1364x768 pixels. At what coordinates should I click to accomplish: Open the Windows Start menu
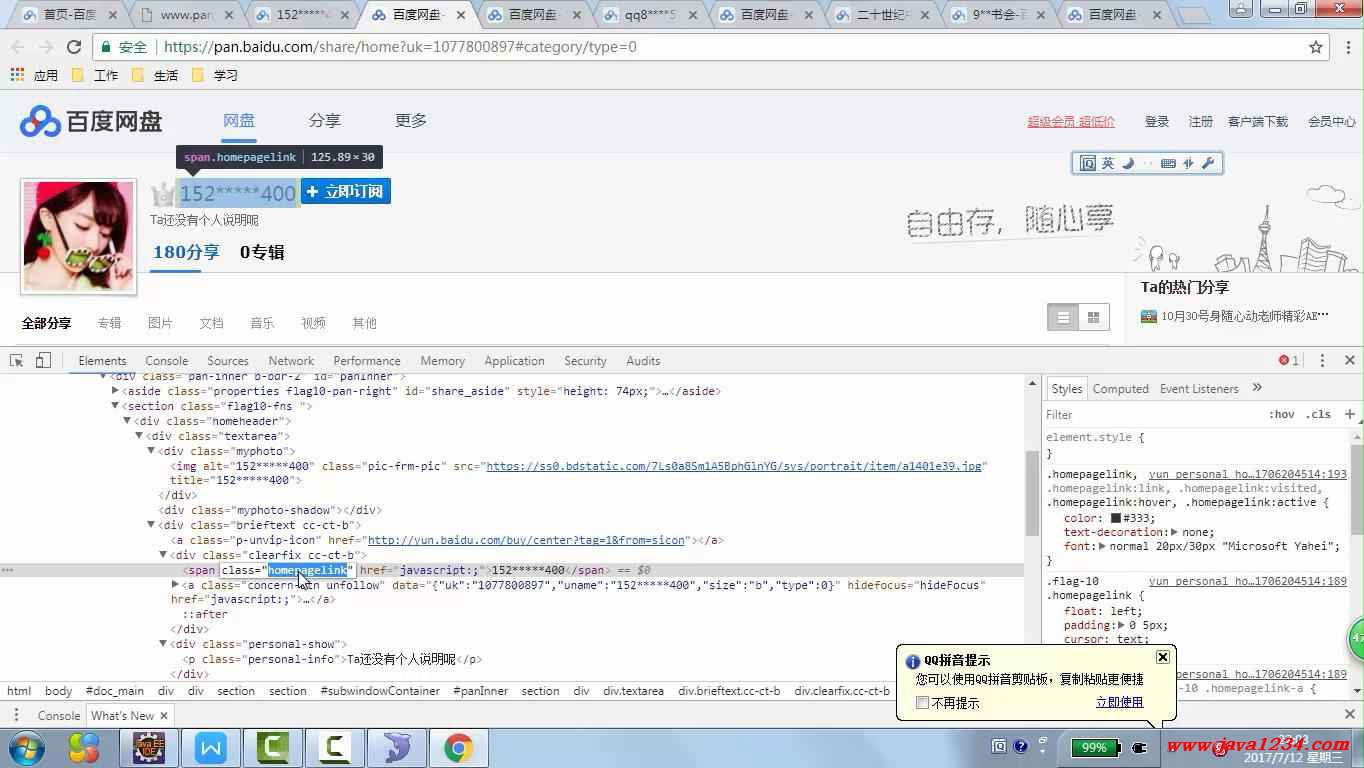click(x=26, y=747)
